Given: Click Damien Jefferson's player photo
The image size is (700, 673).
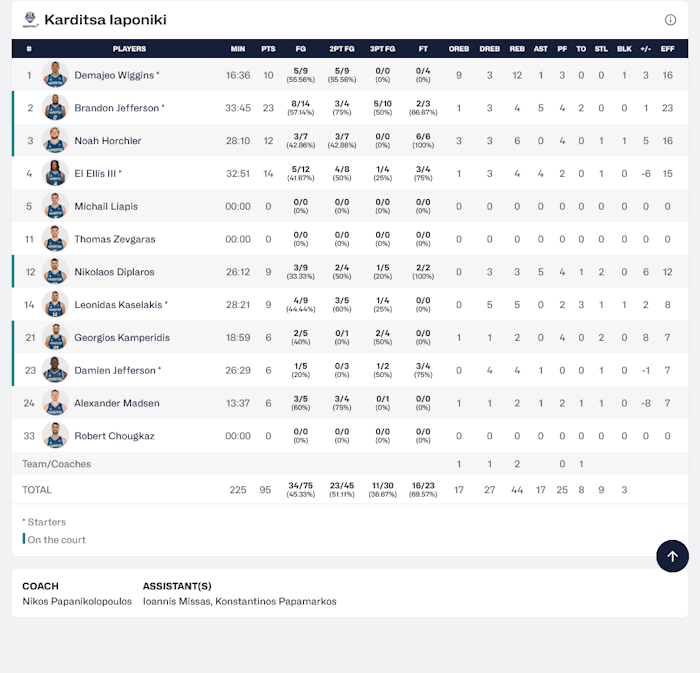Looking at the screenshot, I should point(56,370).
